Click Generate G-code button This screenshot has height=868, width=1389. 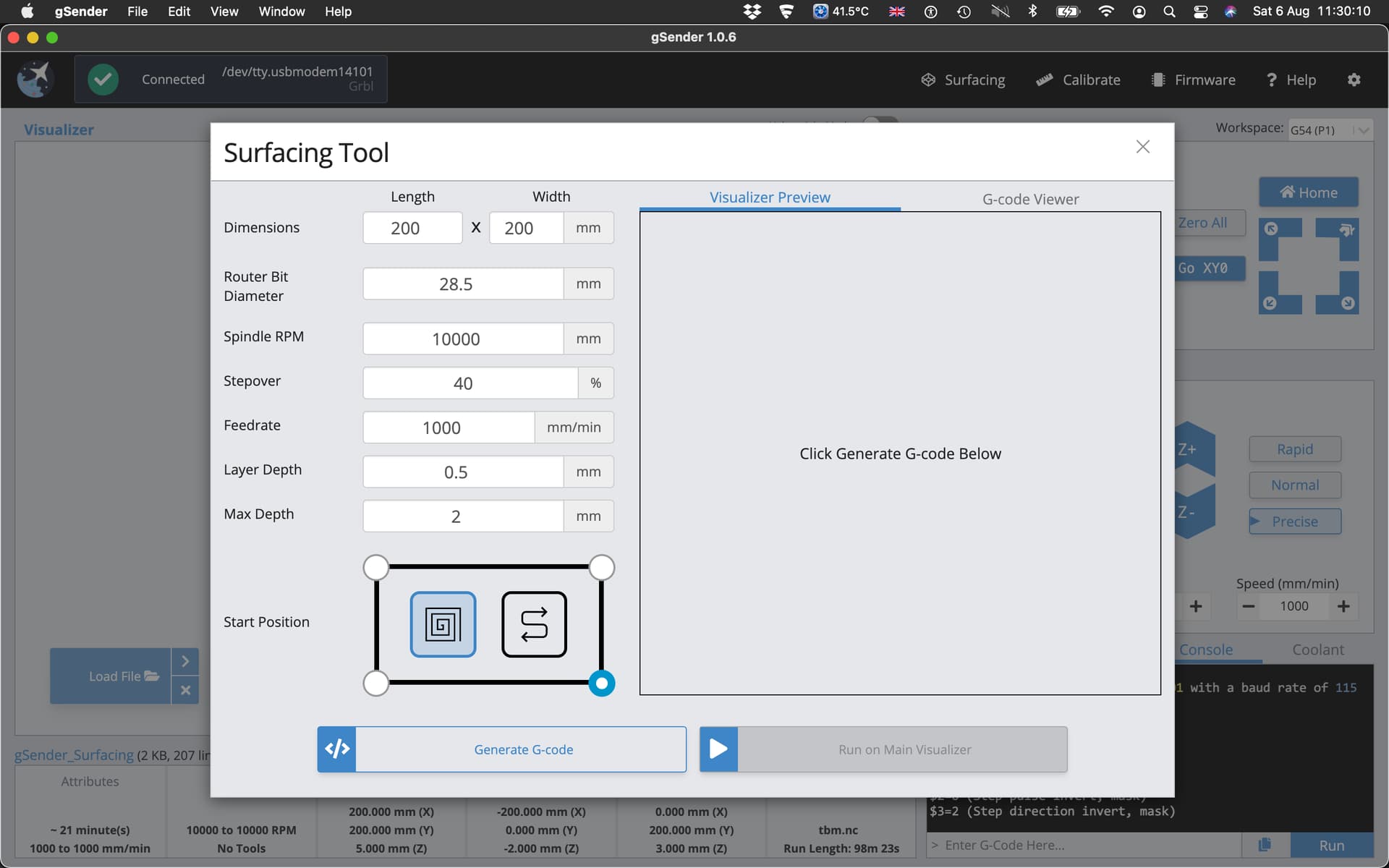(502, 749)
